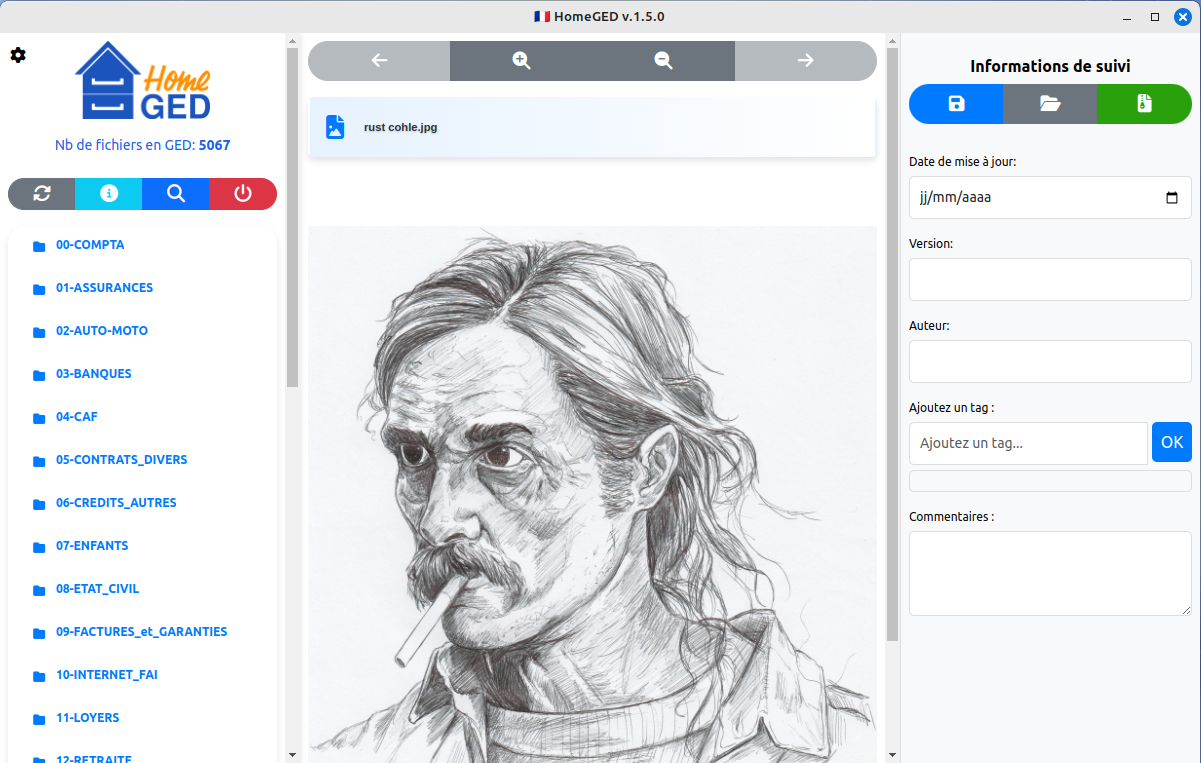This screenshot has width=1201, height=763.
Task: Click the refresh icon button
Action: 42,194
